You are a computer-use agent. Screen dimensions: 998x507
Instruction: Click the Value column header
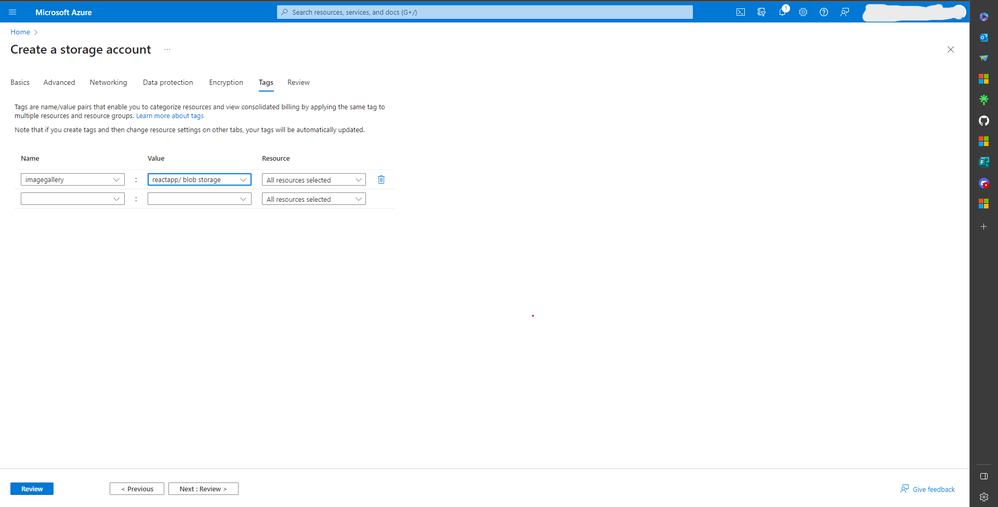(156, 158)
